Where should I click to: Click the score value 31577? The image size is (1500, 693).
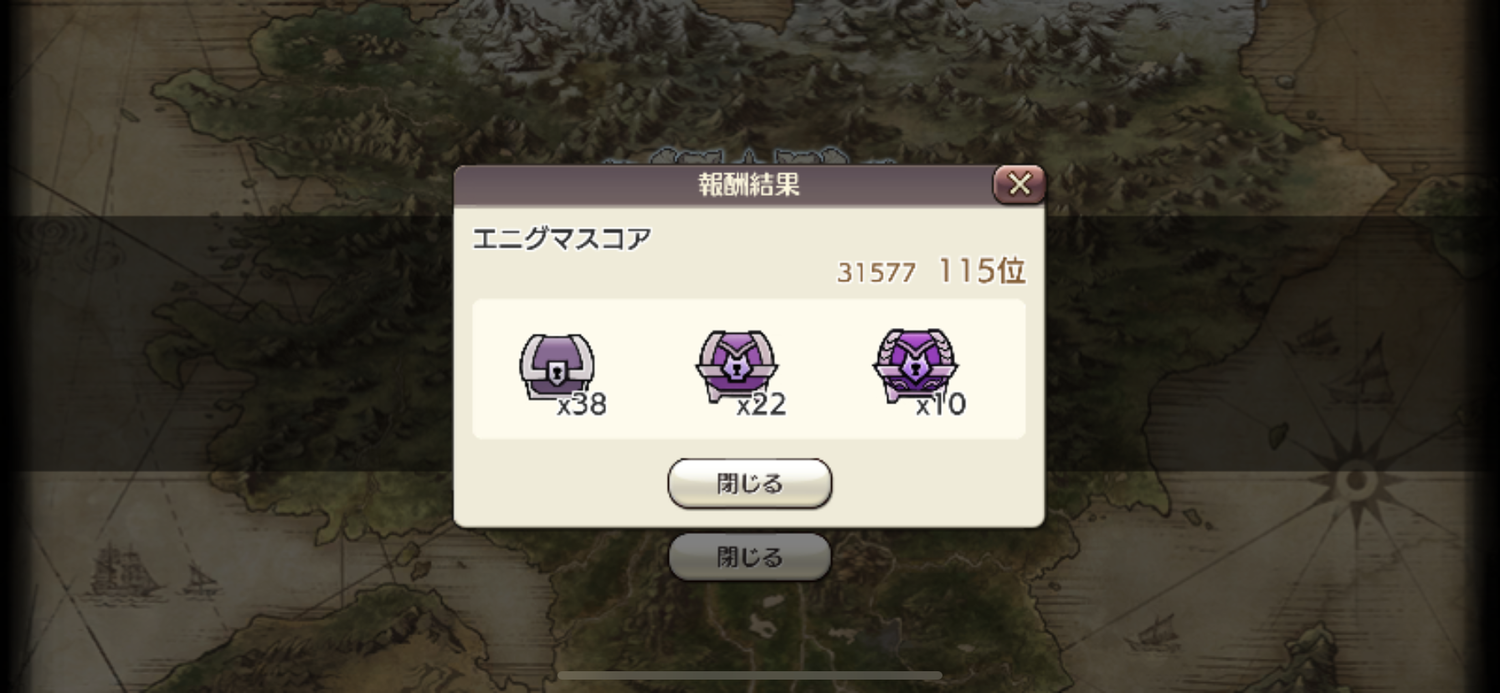pyautogui.click(x=877, y=273)
